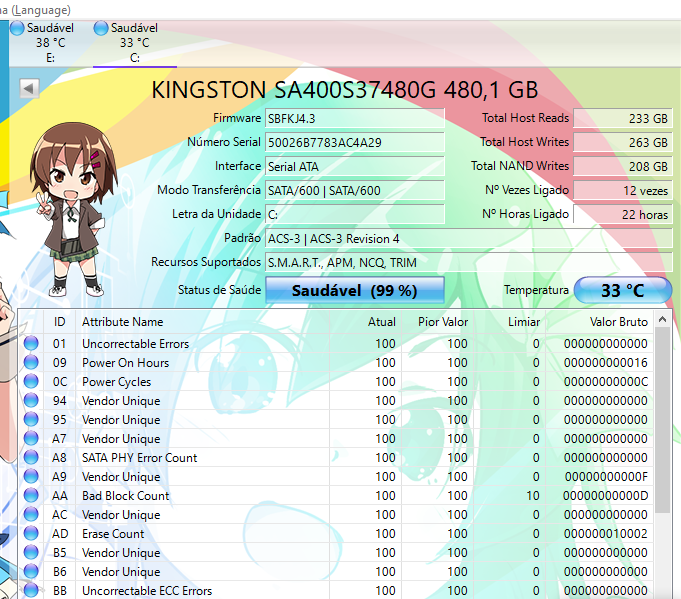The image size is (681, 599).
Task: Click the Pior Valor column header
Action: click(438, 322)
